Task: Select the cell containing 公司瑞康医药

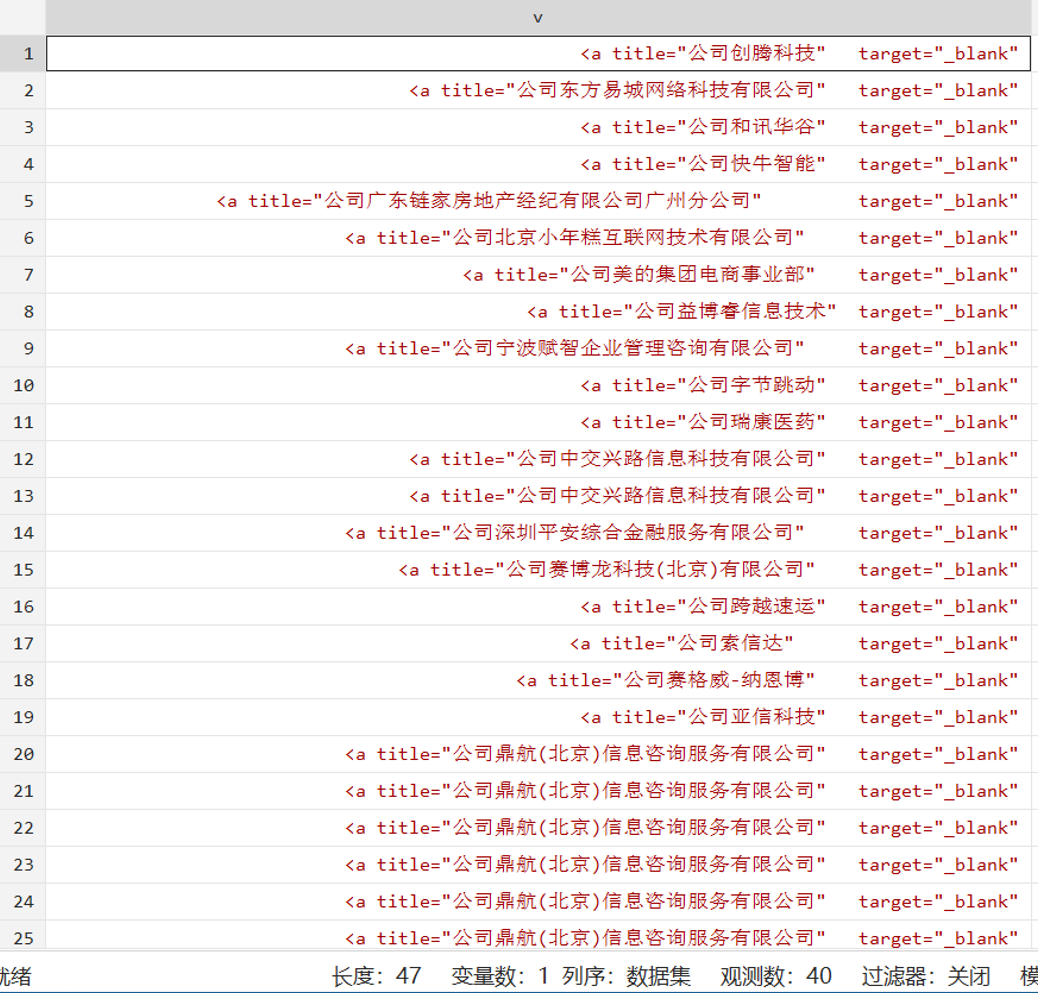Action: (538, 422)
